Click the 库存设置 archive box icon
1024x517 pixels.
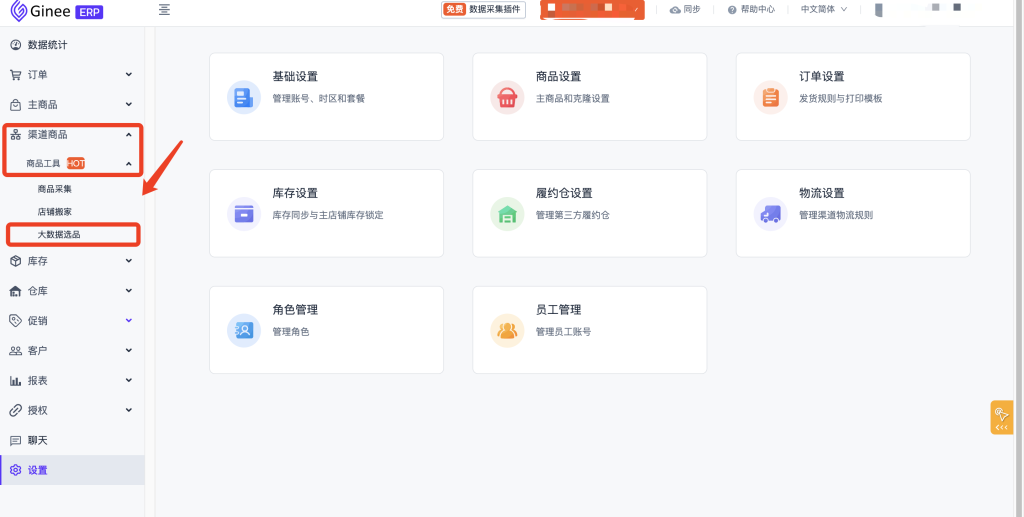244,214
